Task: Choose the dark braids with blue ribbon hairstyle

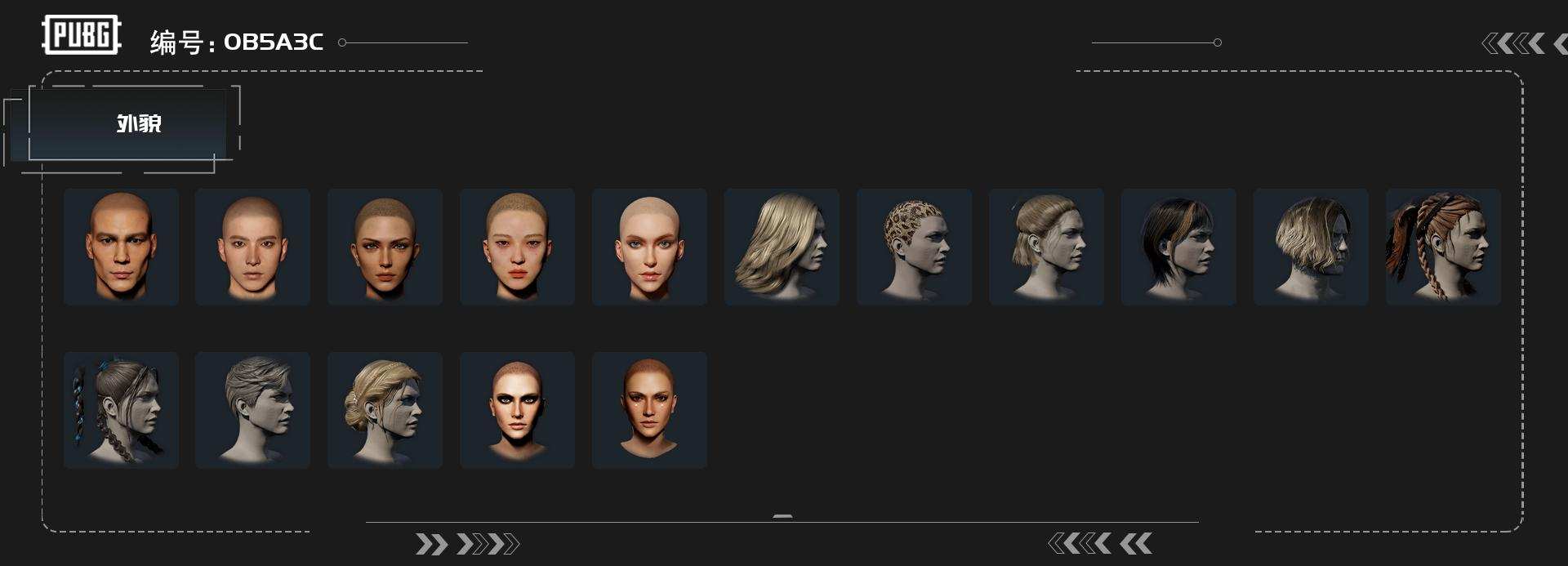Action: click(121, 410)
